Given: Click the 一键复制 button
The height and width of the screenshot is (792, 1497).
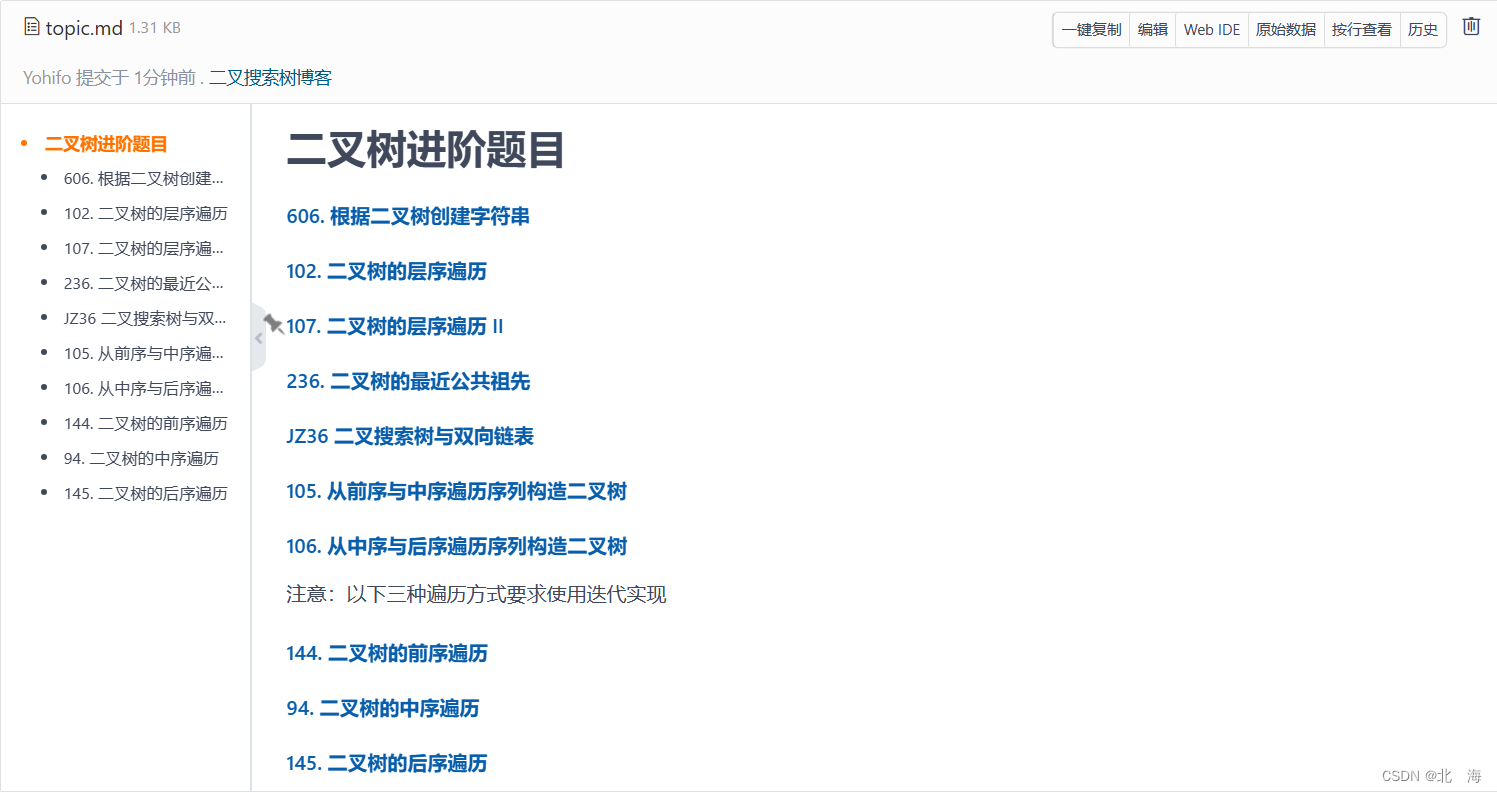Looking at the screenshot, I should point(1091,30).
